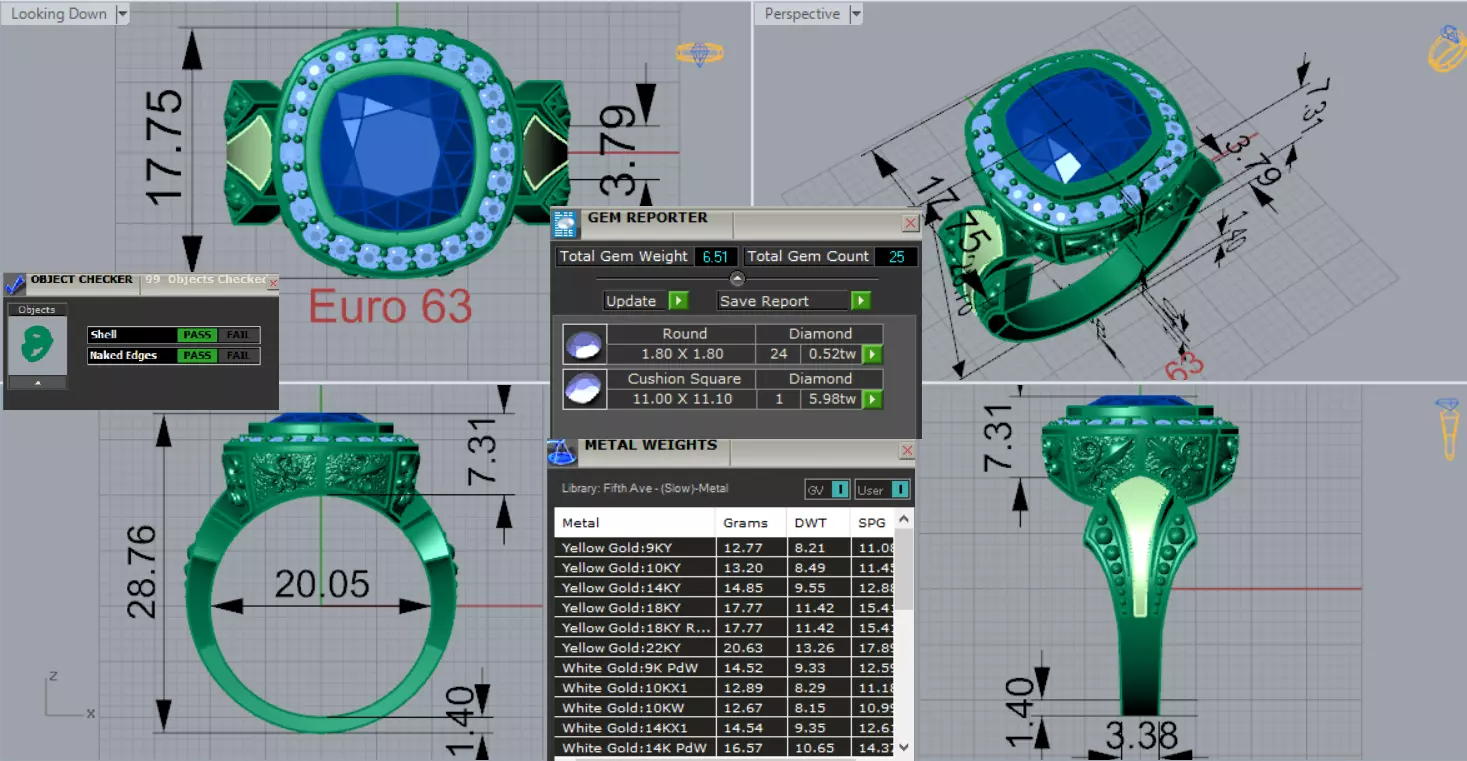This screenshot has height=761, width=1467.
Task: Click the metal table scrollbar up arrow
Action: coord(904,519)
